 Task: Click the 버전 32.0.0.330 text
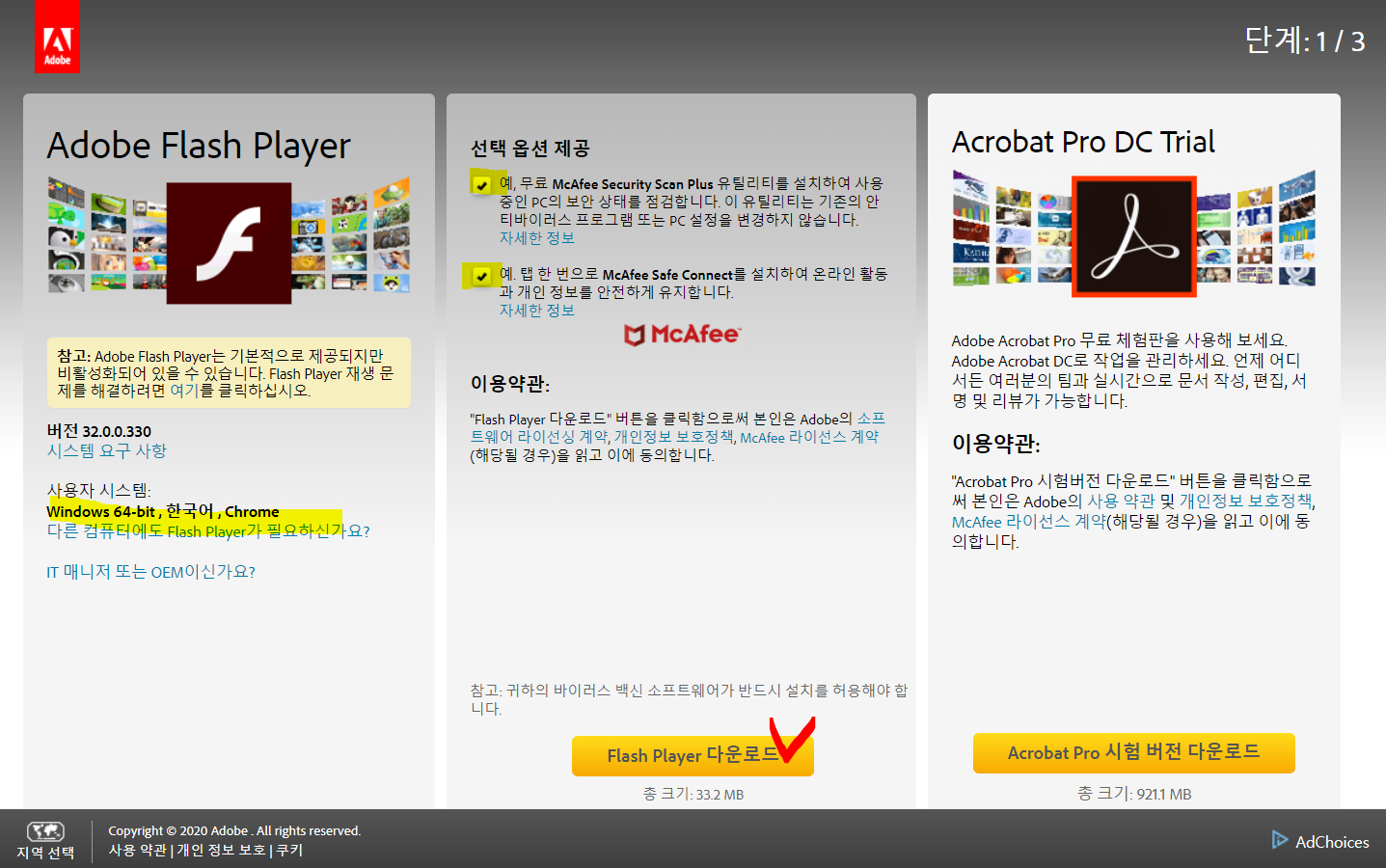pyautogui.click(x=99, y=431)
